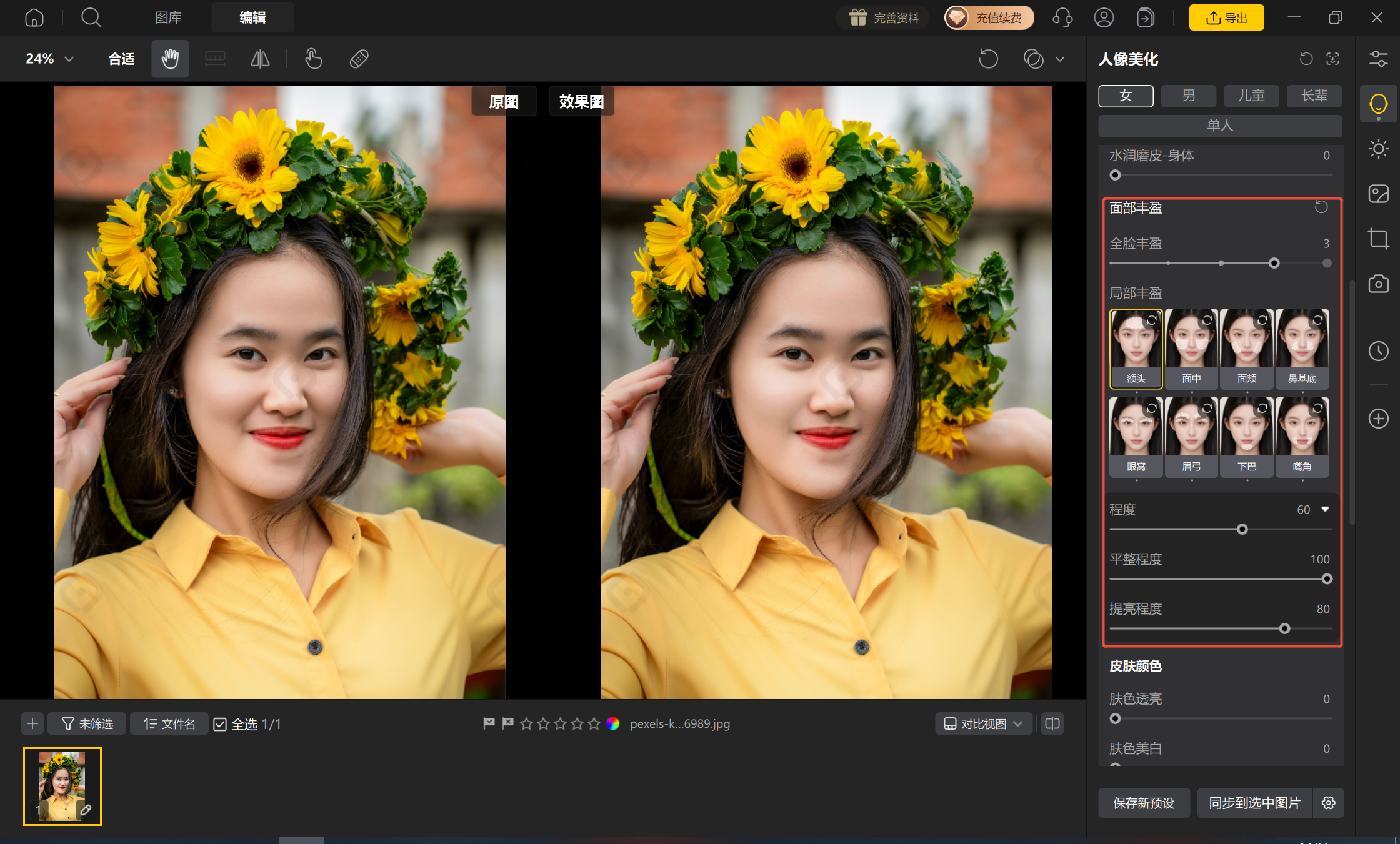
Task: Reset the 面部丰盈 section
Action: click(x=1321, y=207)
